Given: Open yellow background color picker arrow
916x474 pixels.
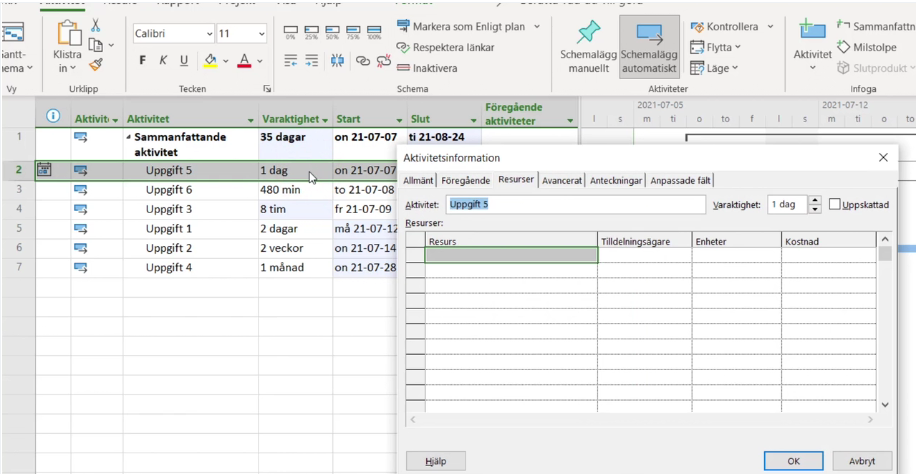Looking at the screenshot, I should (226, 62).
